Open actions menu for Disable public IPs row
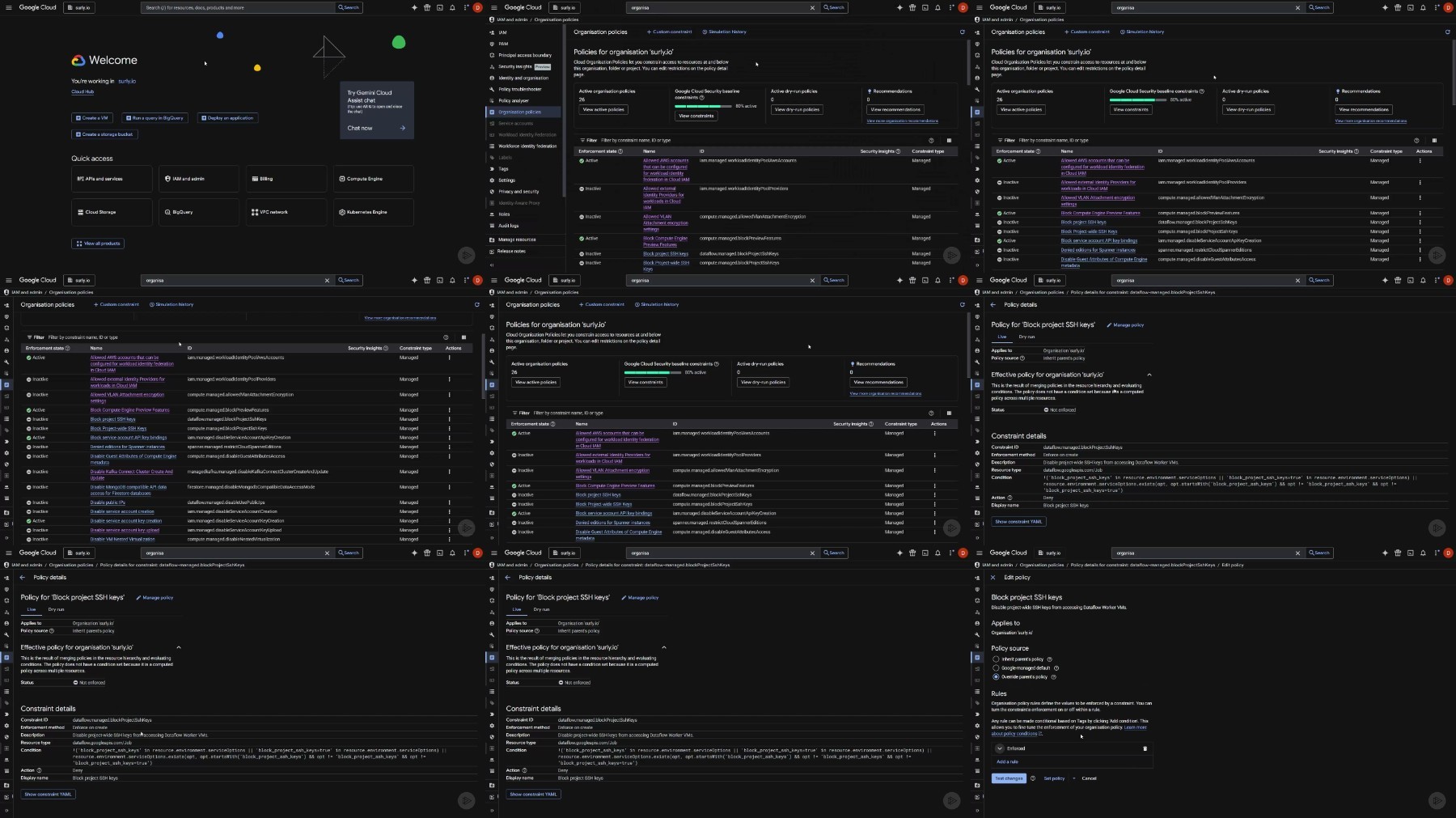Viewport: 1456px width, 818px height. [450, 502]
